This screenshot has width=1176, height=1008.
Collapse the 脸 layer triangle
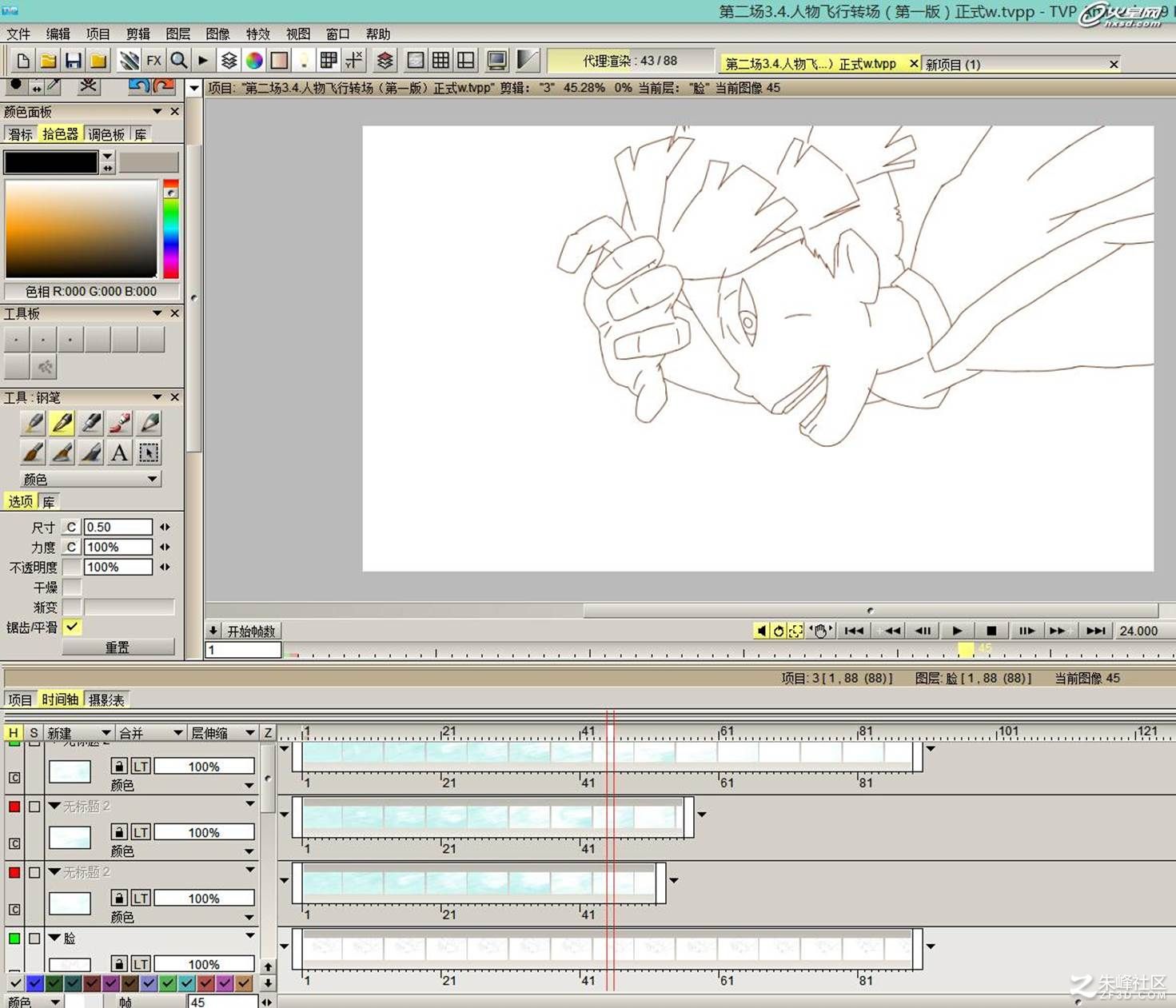[x=54, y=938]
